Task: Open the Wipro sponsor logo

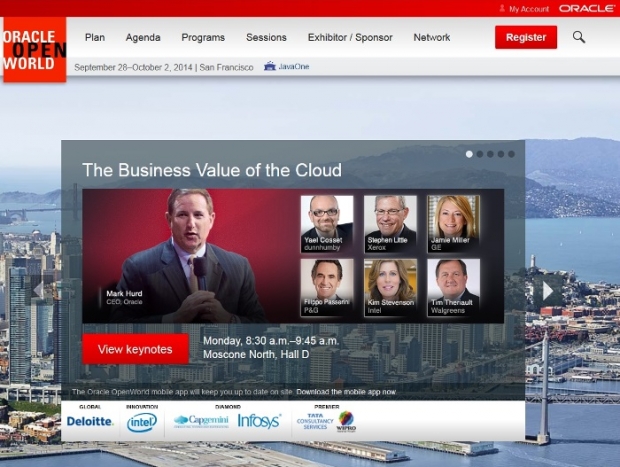Action: click(x=346, y=422)
